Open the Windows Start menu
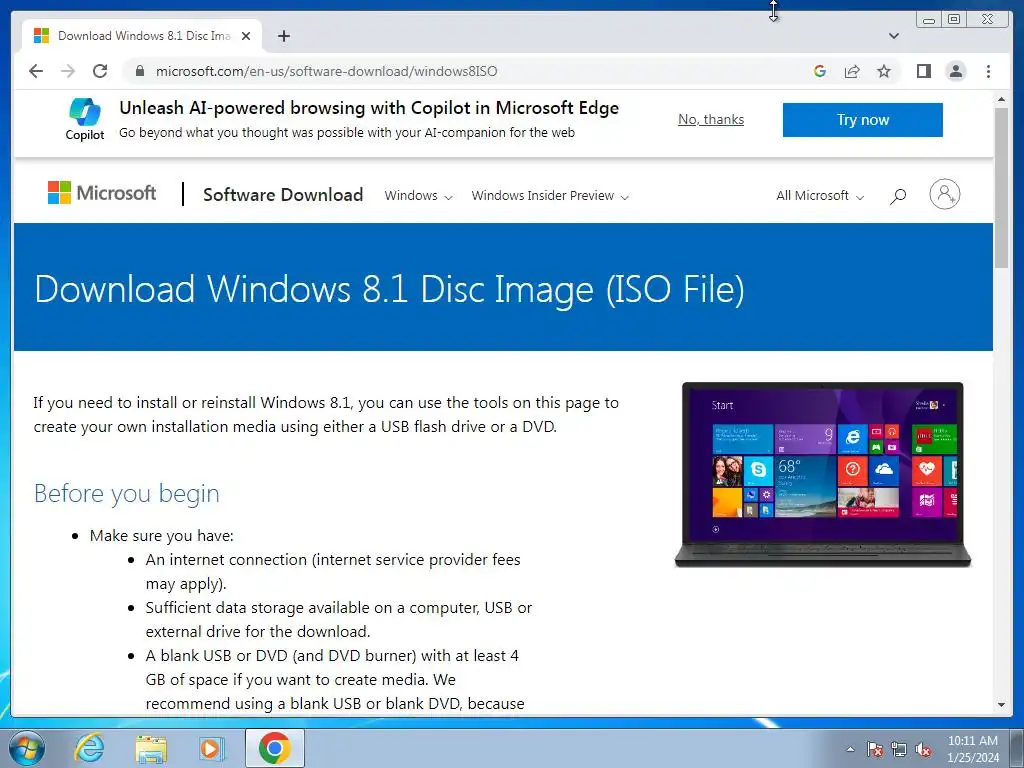1024x768 pixels. 26,748
